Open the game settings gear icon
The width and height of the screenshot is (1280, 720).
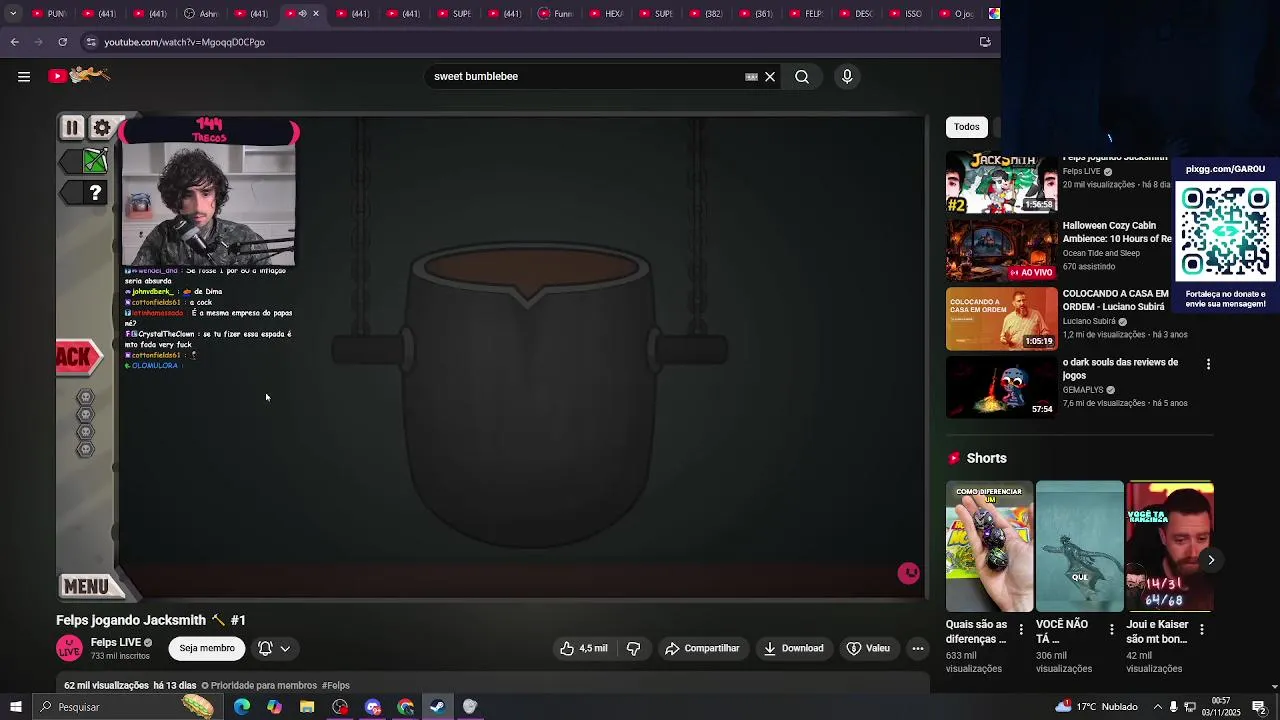[102, 127]
